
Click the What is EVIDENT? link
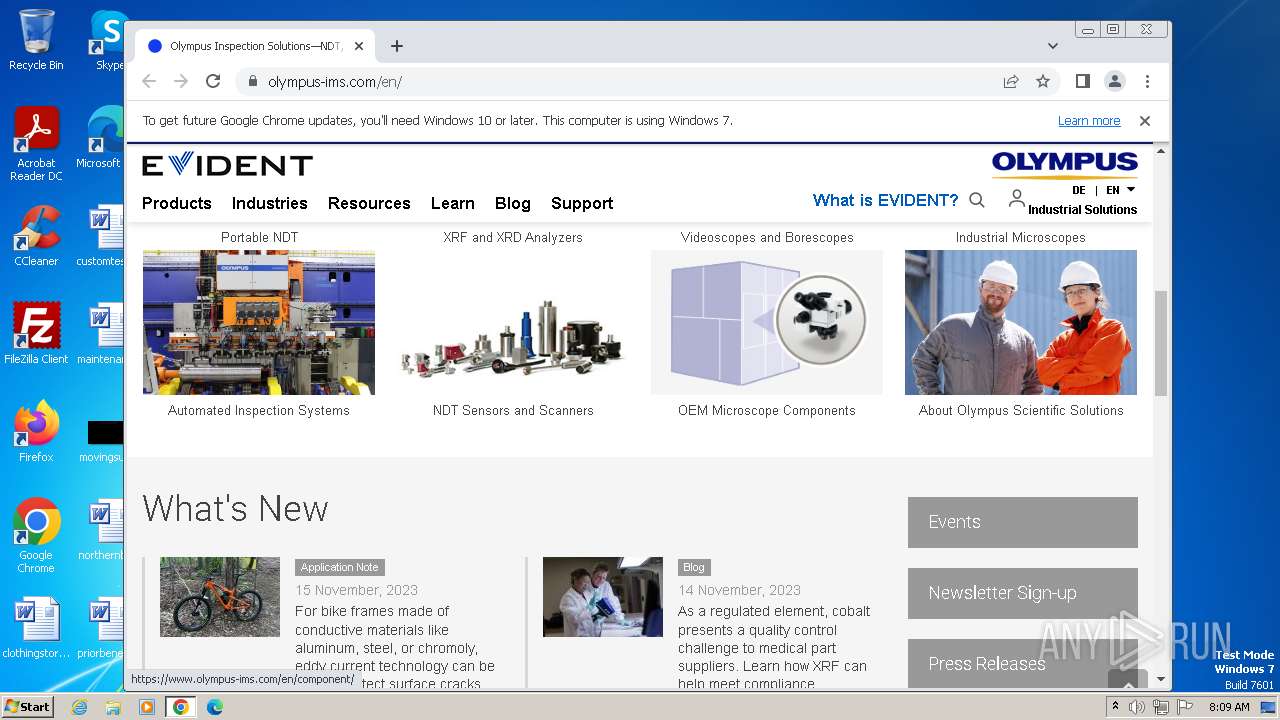(x=885, y=200)
